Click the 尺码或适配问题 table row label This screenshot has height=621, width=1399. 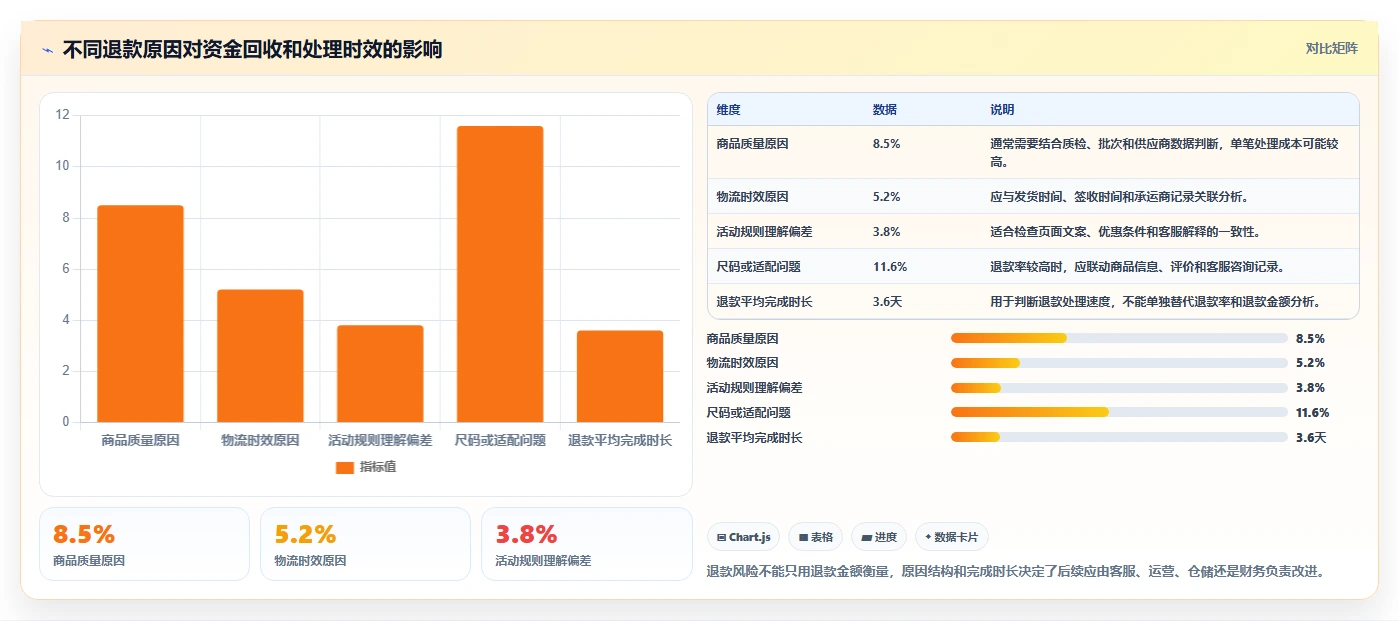[759, 267]
